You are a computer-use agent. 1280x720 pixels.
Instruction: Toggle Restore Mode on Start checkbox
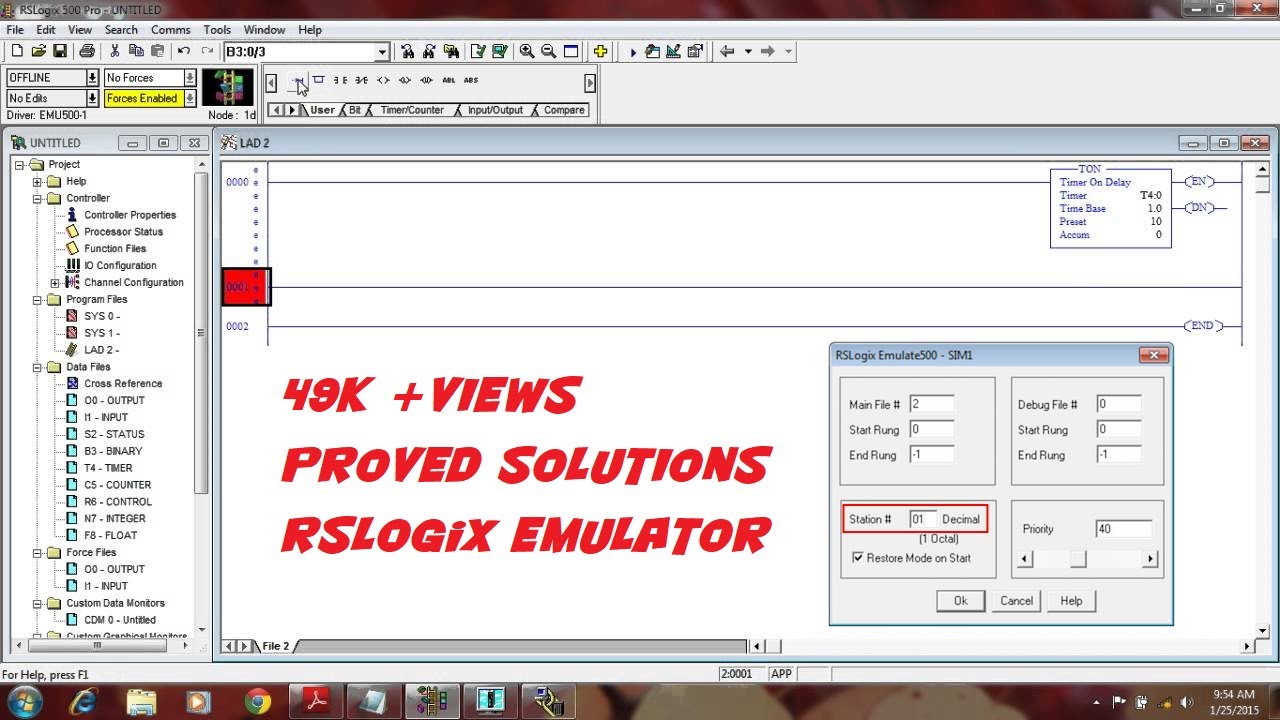pyautogui.click(x=858, y=558)
